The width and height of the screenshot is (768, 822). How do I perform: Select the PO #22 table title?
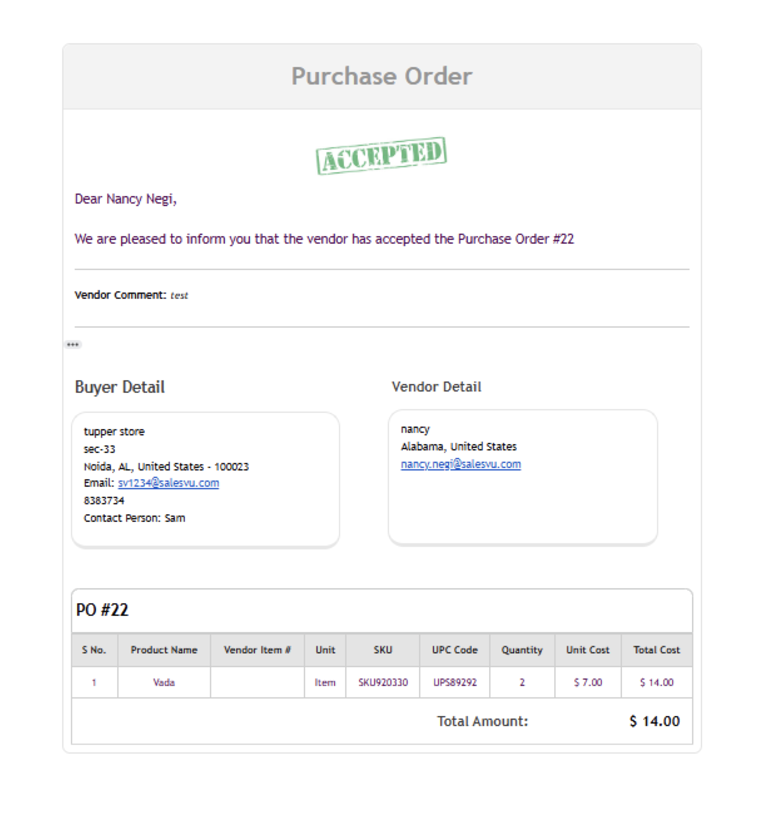(102, 610)
